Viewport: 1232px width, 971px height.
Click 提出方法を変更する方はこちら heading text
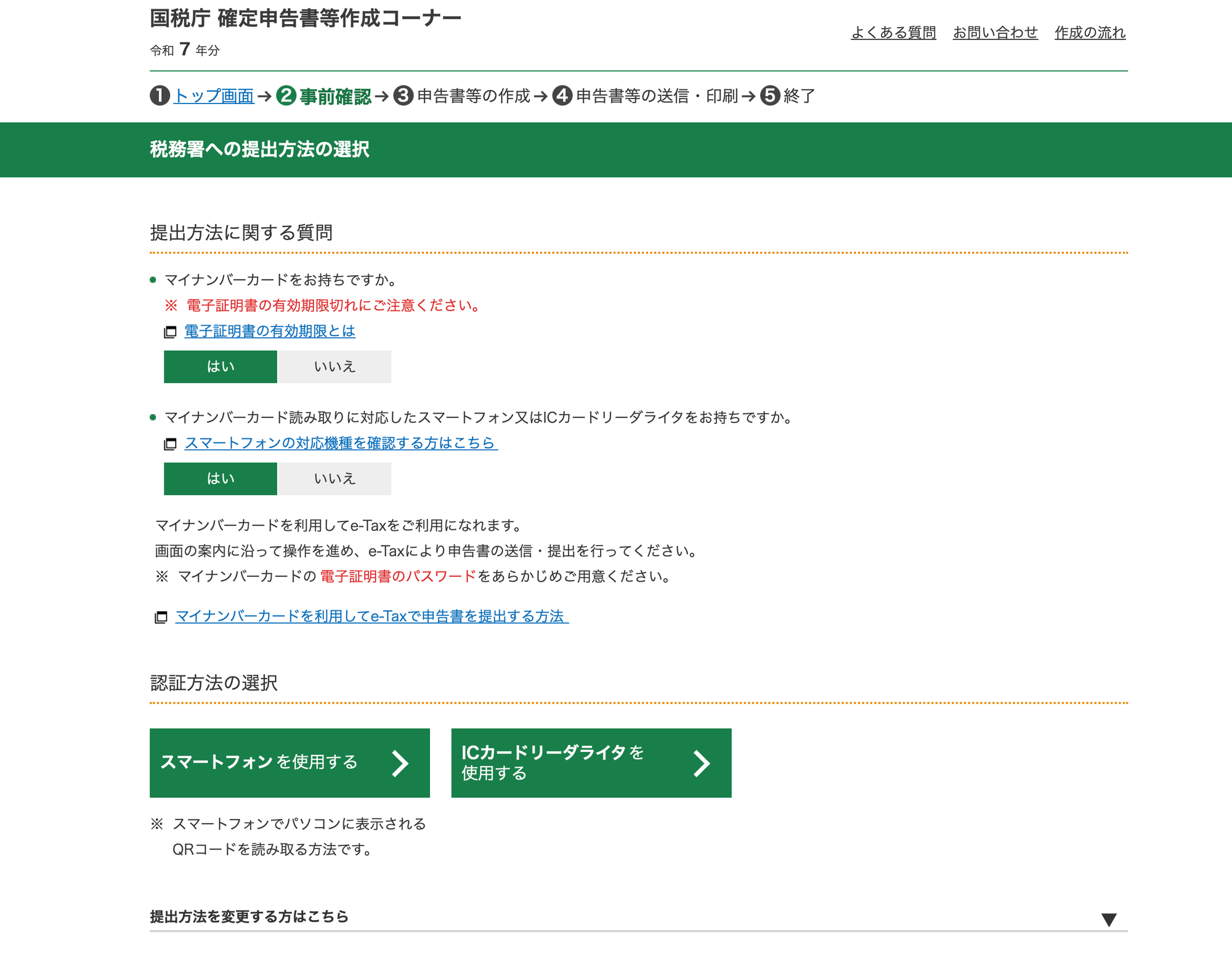pyautogui.click(x=249, y=916)
